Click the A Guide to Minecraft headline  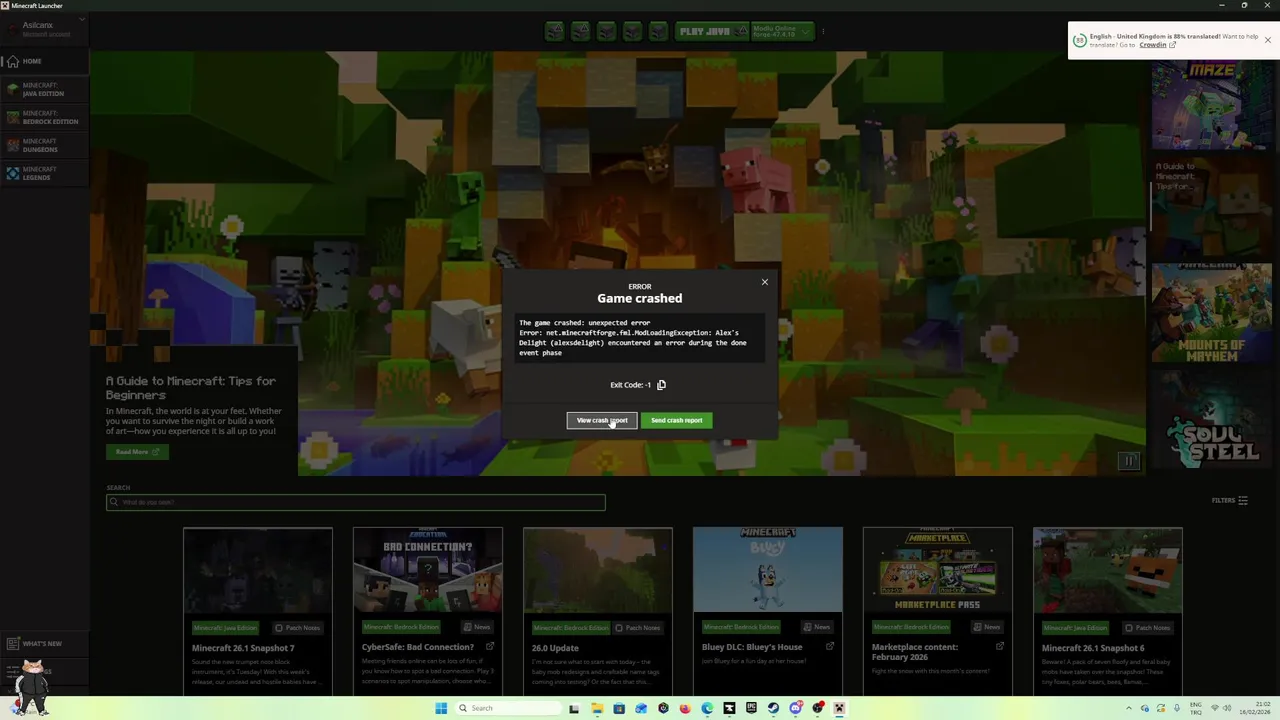pos(191,387)
